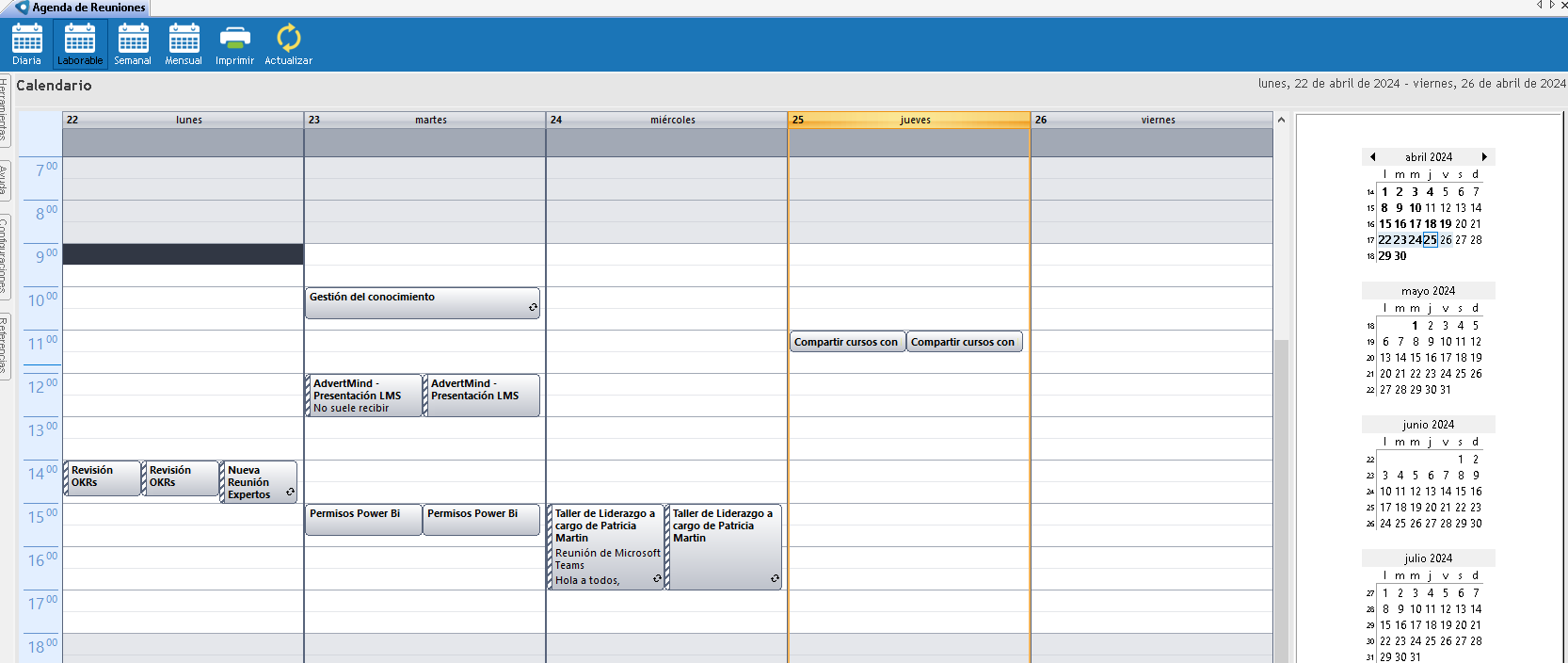Select April 30 in mini calendar
Viewport: 1568px width, 663px height.
point(1400,256)
